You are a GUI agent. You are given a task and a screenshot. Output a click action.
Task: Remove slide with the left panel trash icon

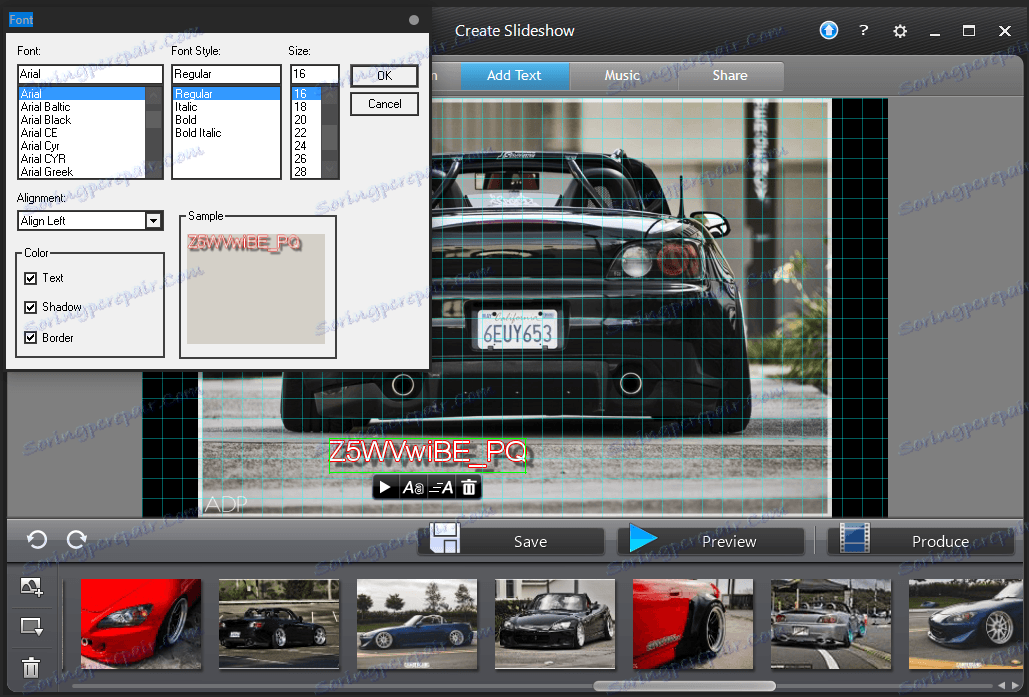point(31,667)
